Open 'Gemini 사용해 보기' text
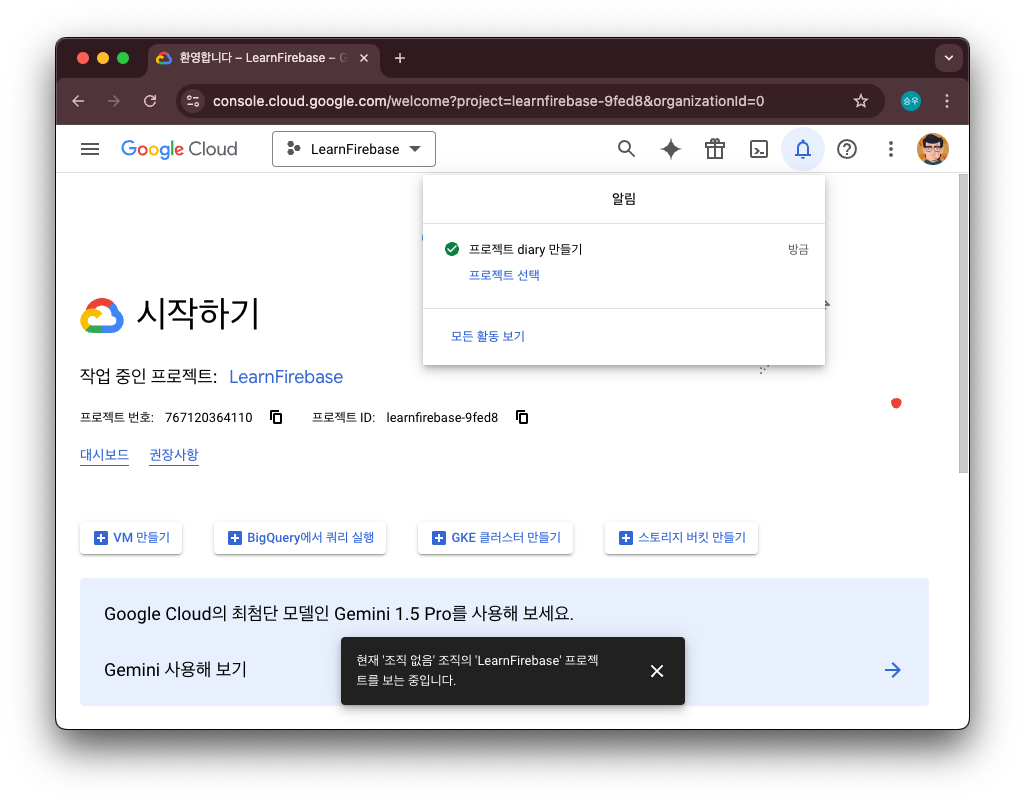Image resolution: width=1025 pixels, height=803 pixels. pyautogui.click(x=175, y=670)
